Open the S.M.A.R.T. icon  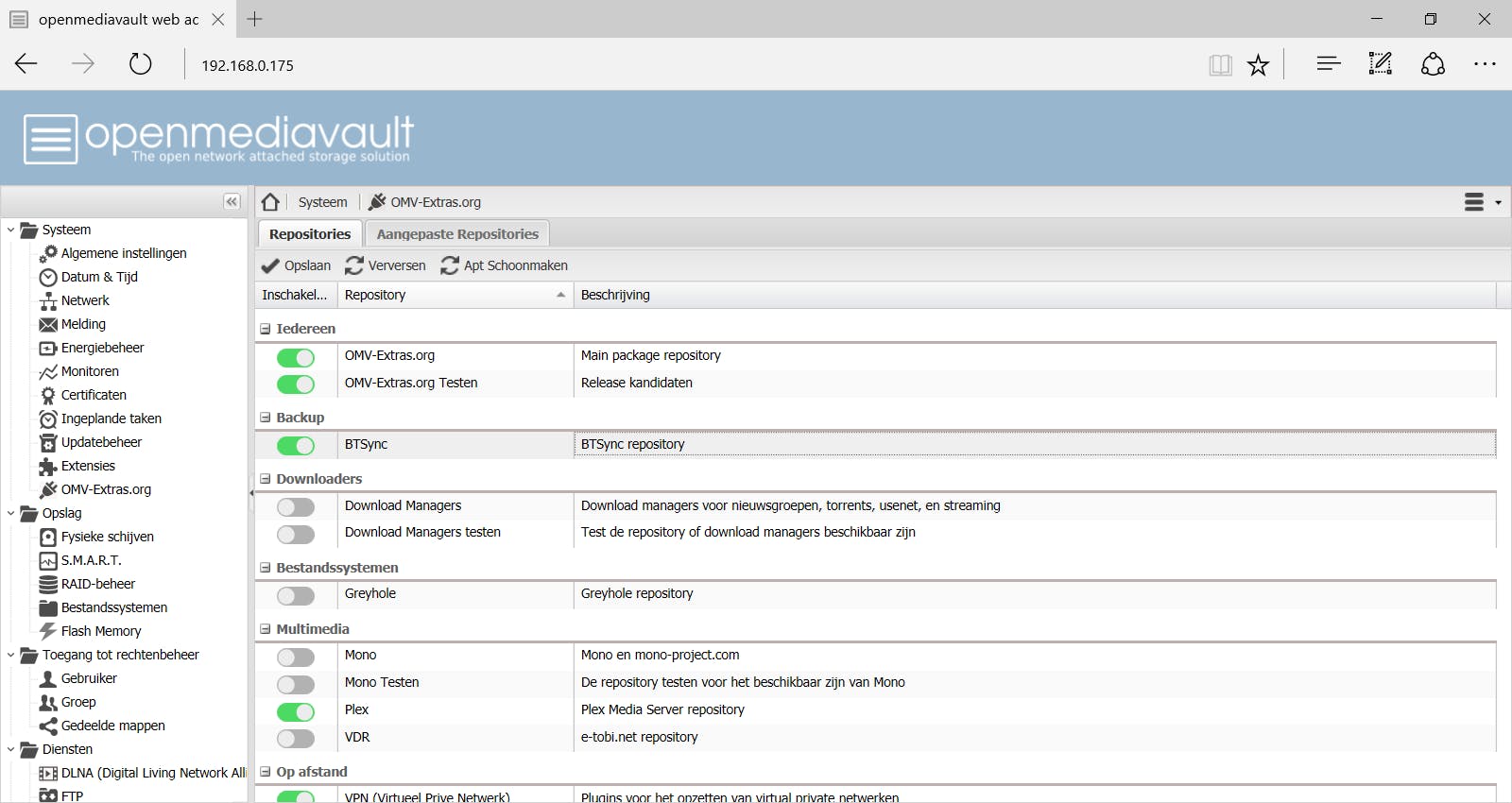point(48,560)
